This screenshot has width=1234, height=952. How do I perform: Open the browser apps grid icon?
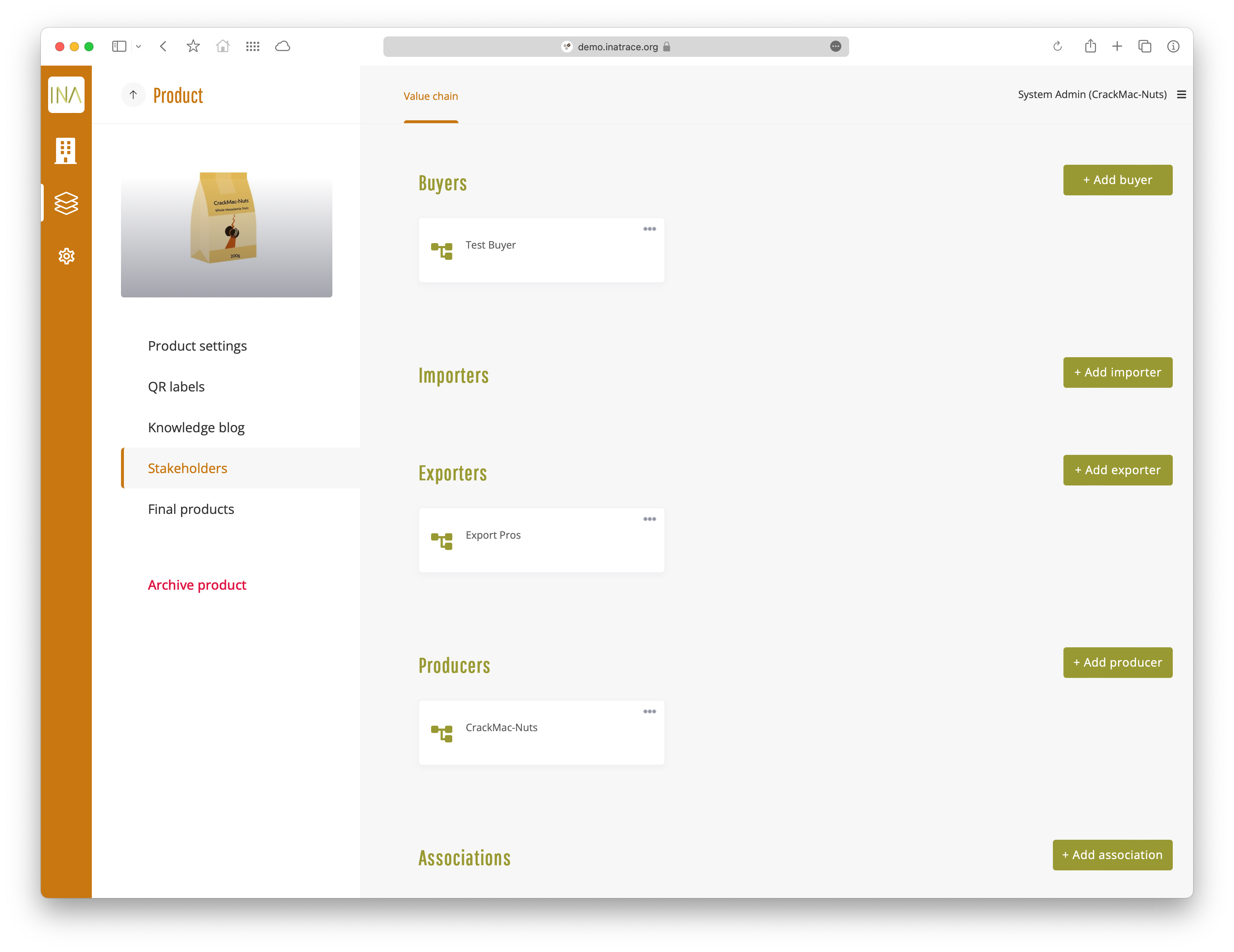pos(253,46)
